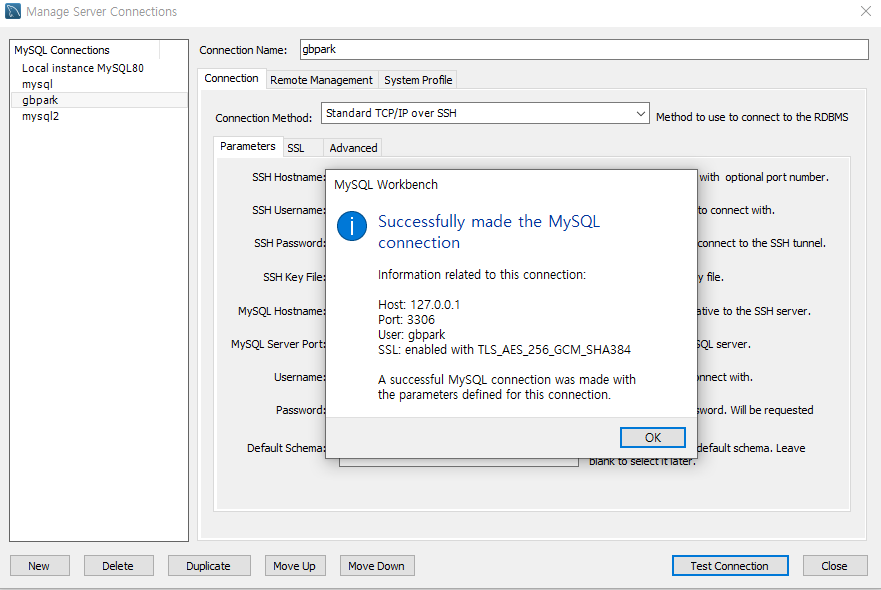
Task: Click the blue information icon in dialog
Action: pos(352,226)
